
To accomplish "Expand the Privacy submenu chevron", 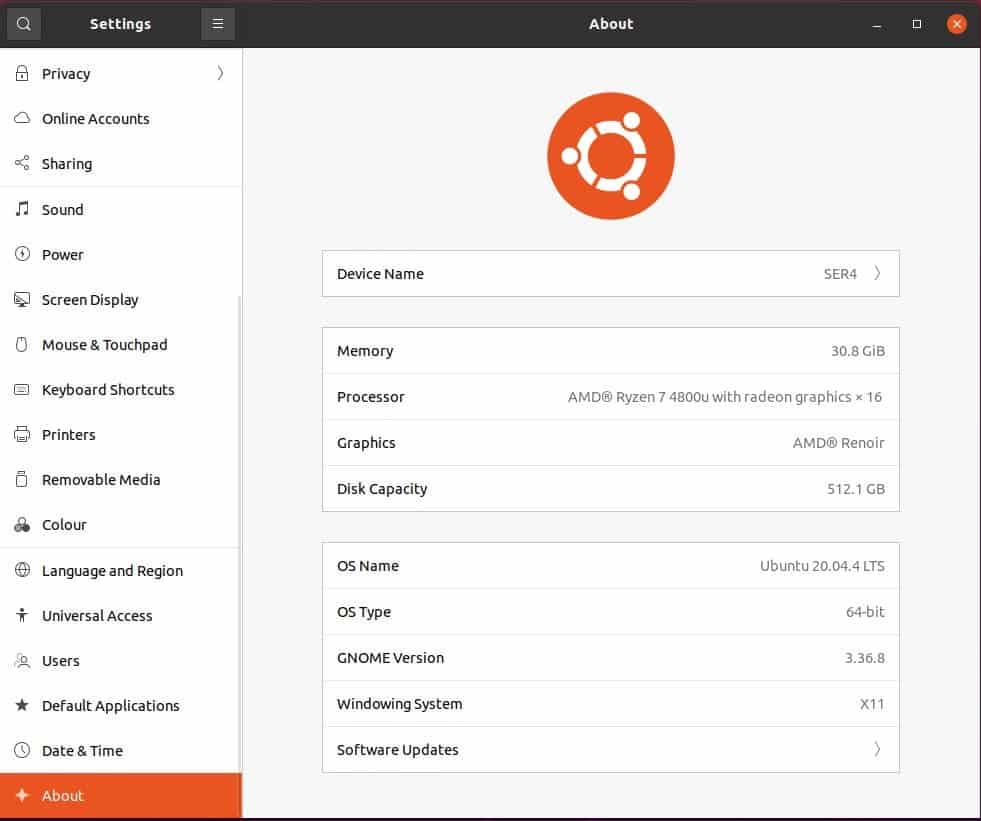I will tap(220, 73).
